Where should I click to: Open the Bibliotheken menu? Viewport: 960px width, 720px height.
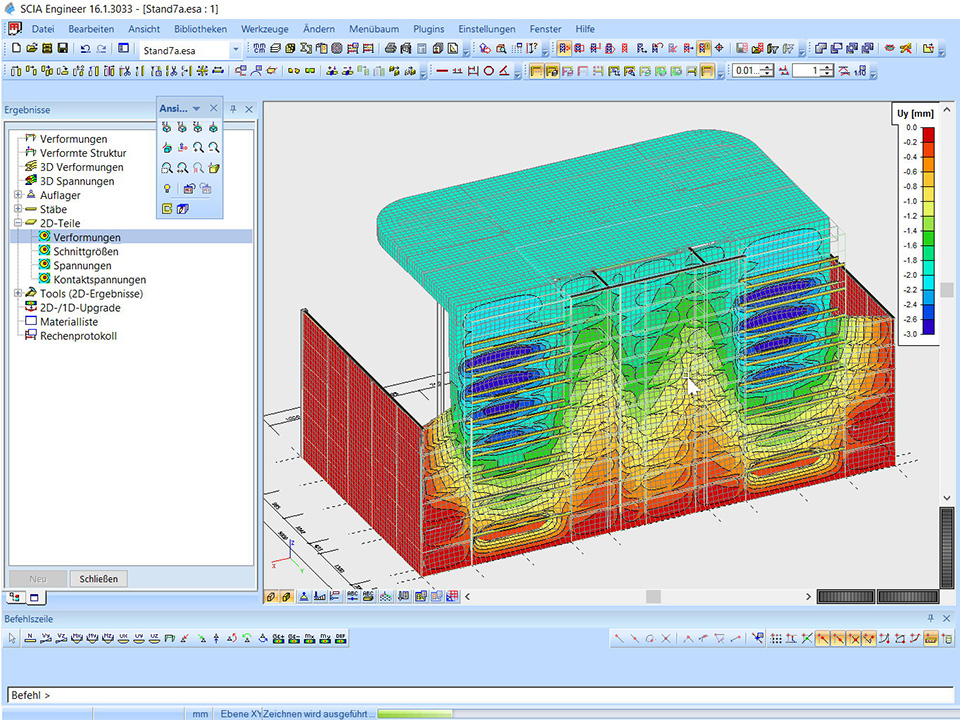[200, 29]
